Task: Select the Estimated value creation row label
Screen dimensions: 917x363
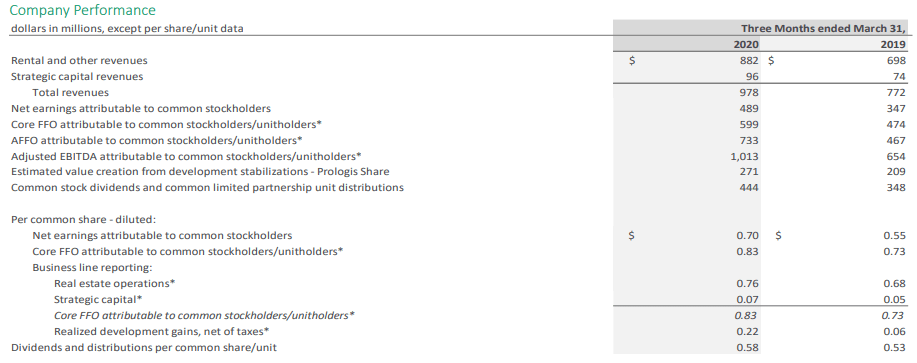Action: click(x=200, y=172)
